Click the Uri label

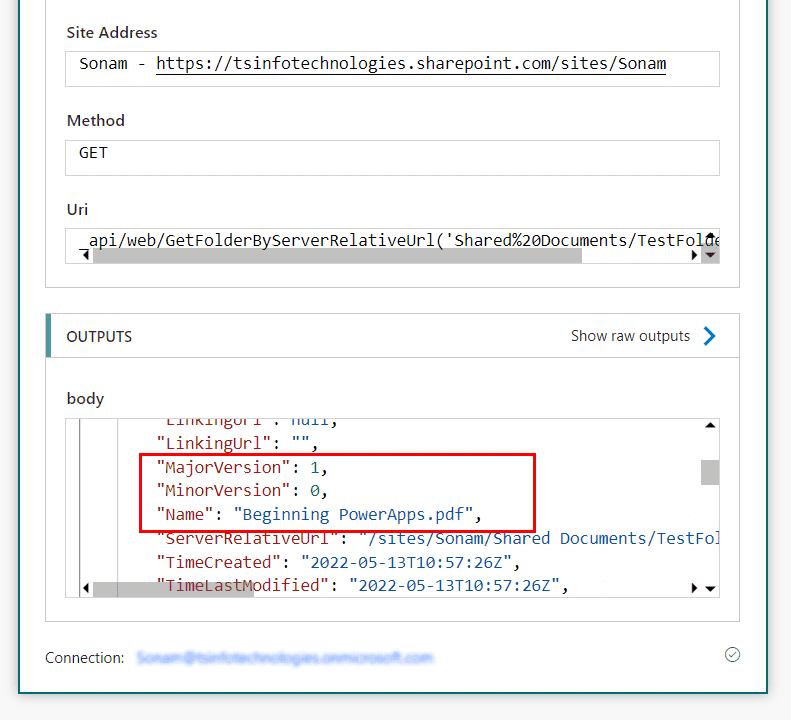point(77,209)
